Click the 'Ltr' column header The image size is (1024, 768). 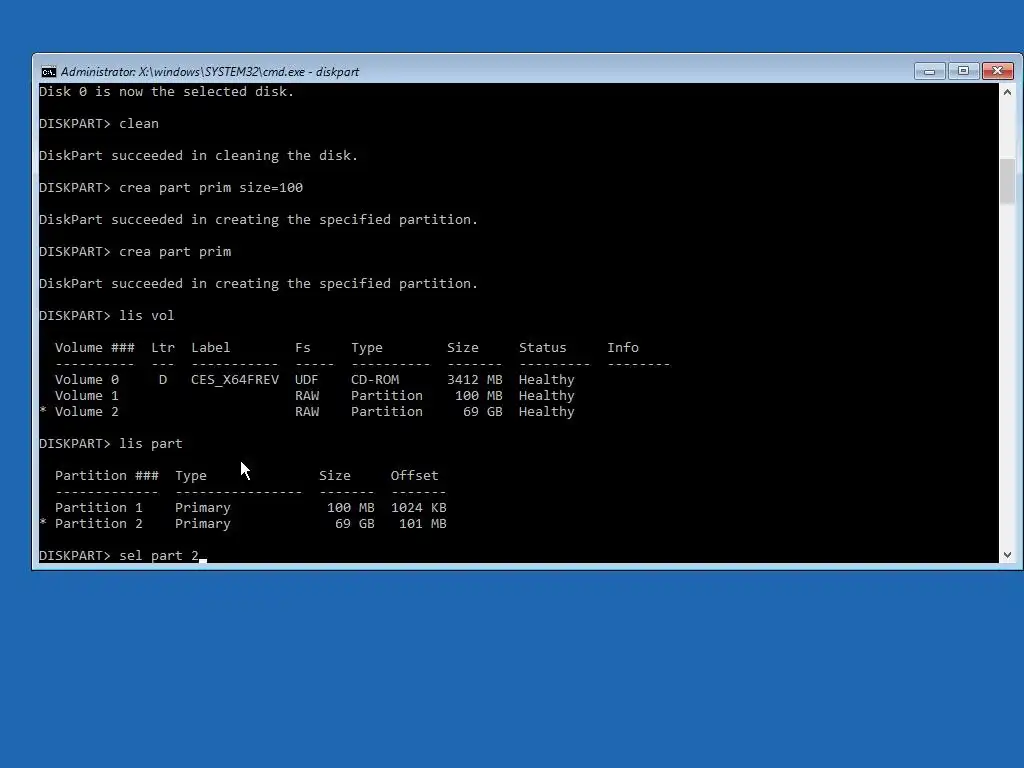click(x=163, y=347)
